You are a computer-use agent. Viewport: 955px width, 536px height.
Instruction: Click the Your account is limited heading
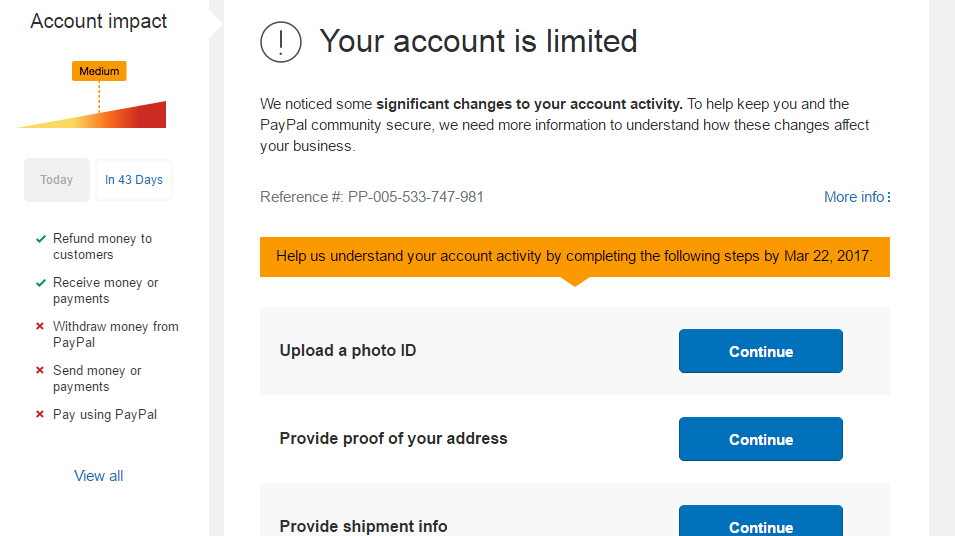(478, 41)
